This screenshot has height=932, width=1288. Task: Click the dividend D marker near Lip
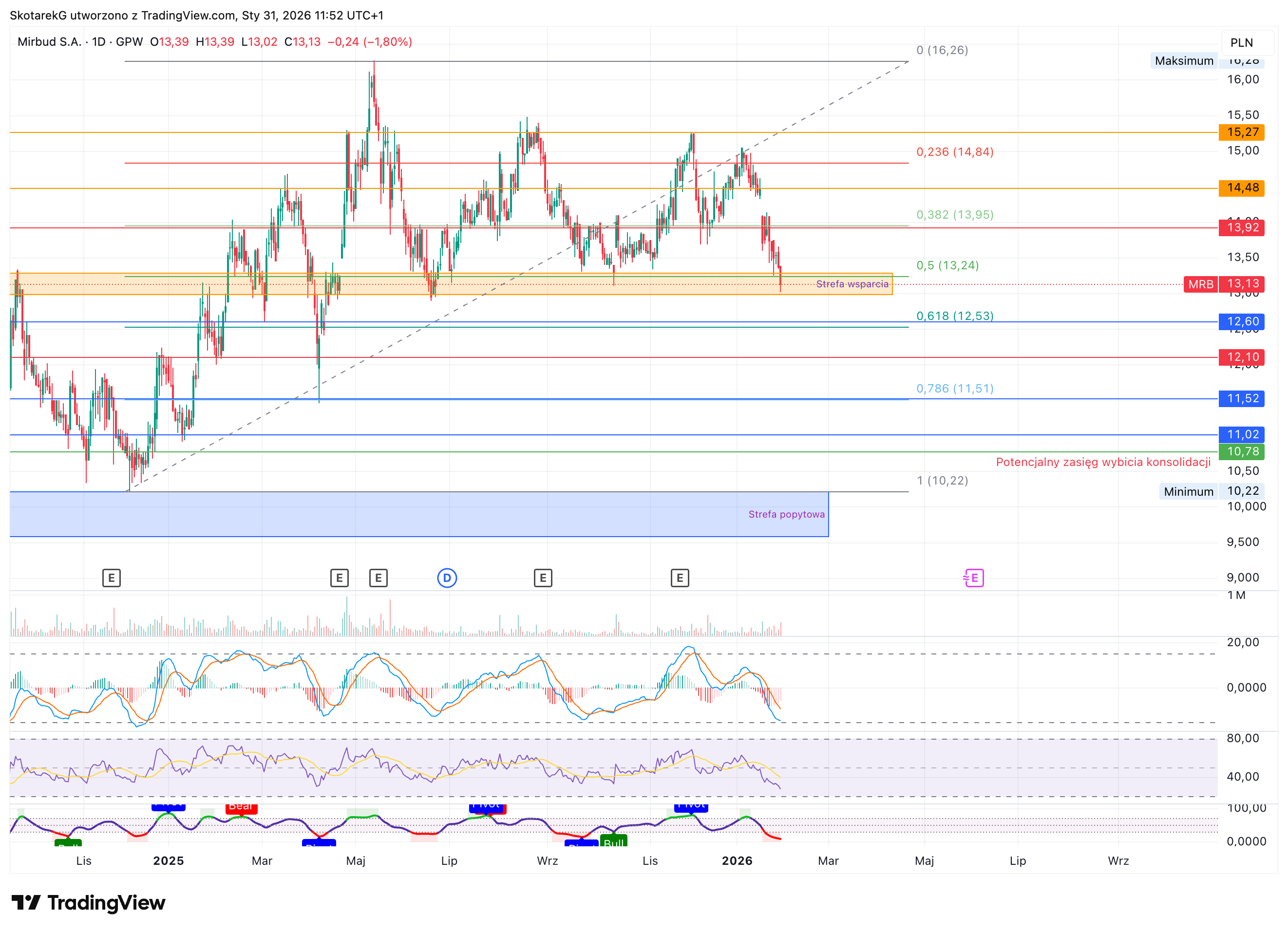pyautogui.click(x=447, y=578)
